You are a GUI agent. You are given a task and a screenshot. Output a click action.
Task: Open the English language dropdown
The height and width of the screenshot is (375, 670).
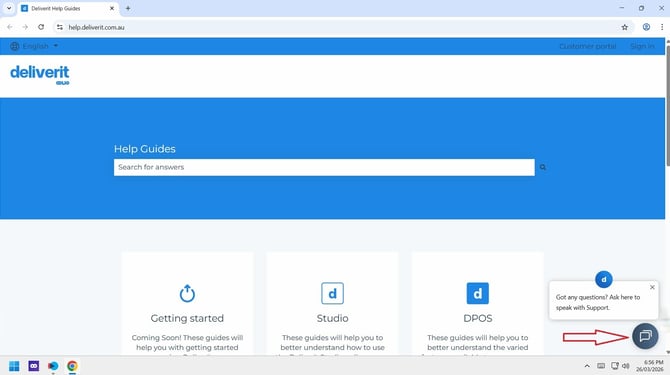click(x=40, y=46)
